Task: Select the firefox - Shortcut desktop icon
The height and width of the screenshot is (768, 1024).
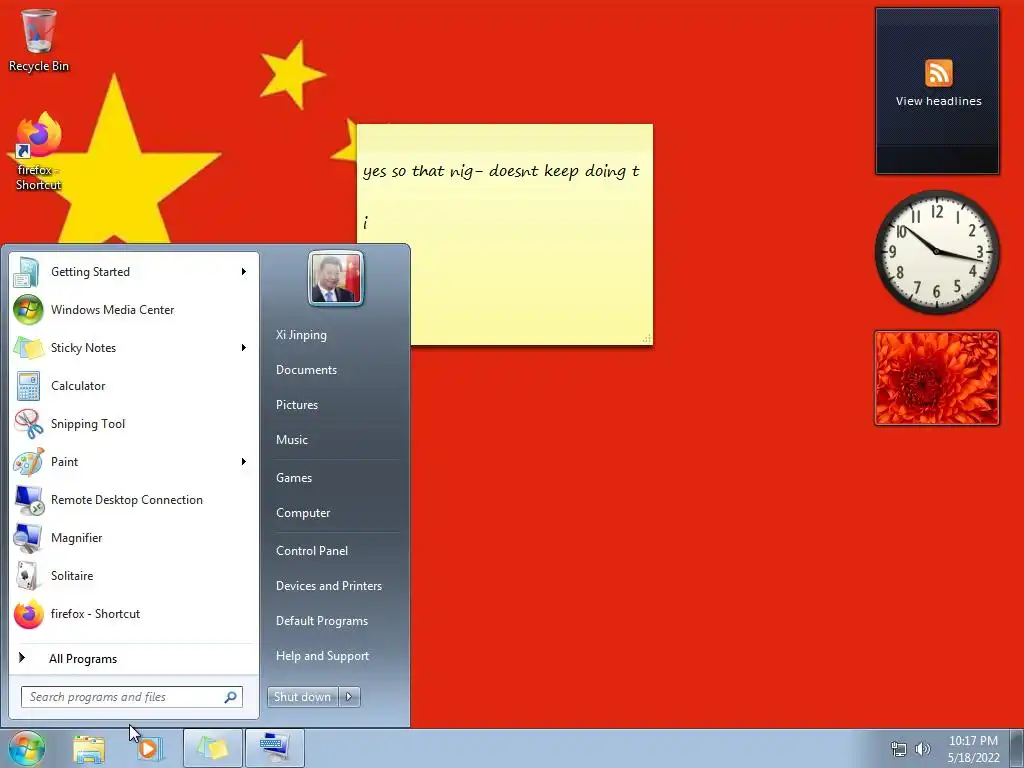Action: [x=39, y=152]
